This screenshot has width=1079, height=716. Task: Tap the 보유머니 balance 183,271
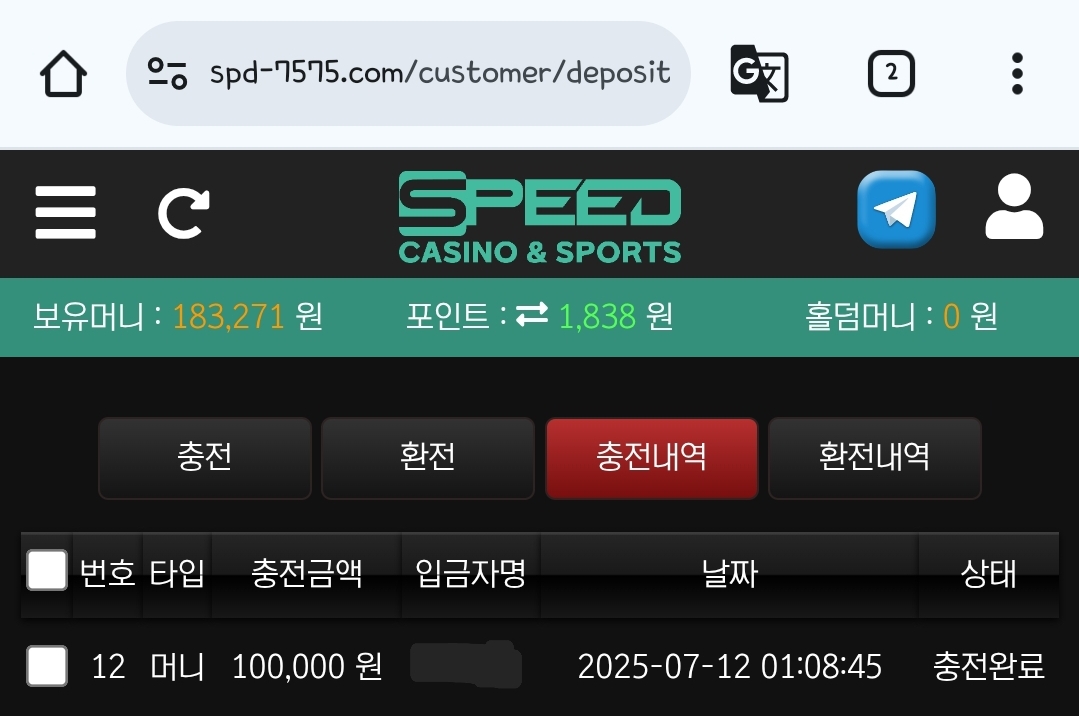(228, 317)
